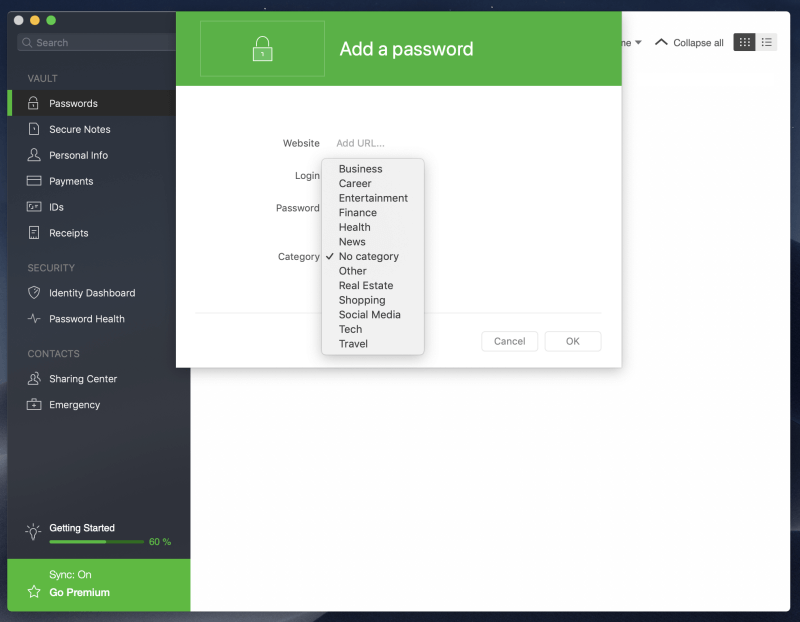Open Emergency contacts
Image resolution: width=800 pixels, height=622 pixels.
click(74, 405)
